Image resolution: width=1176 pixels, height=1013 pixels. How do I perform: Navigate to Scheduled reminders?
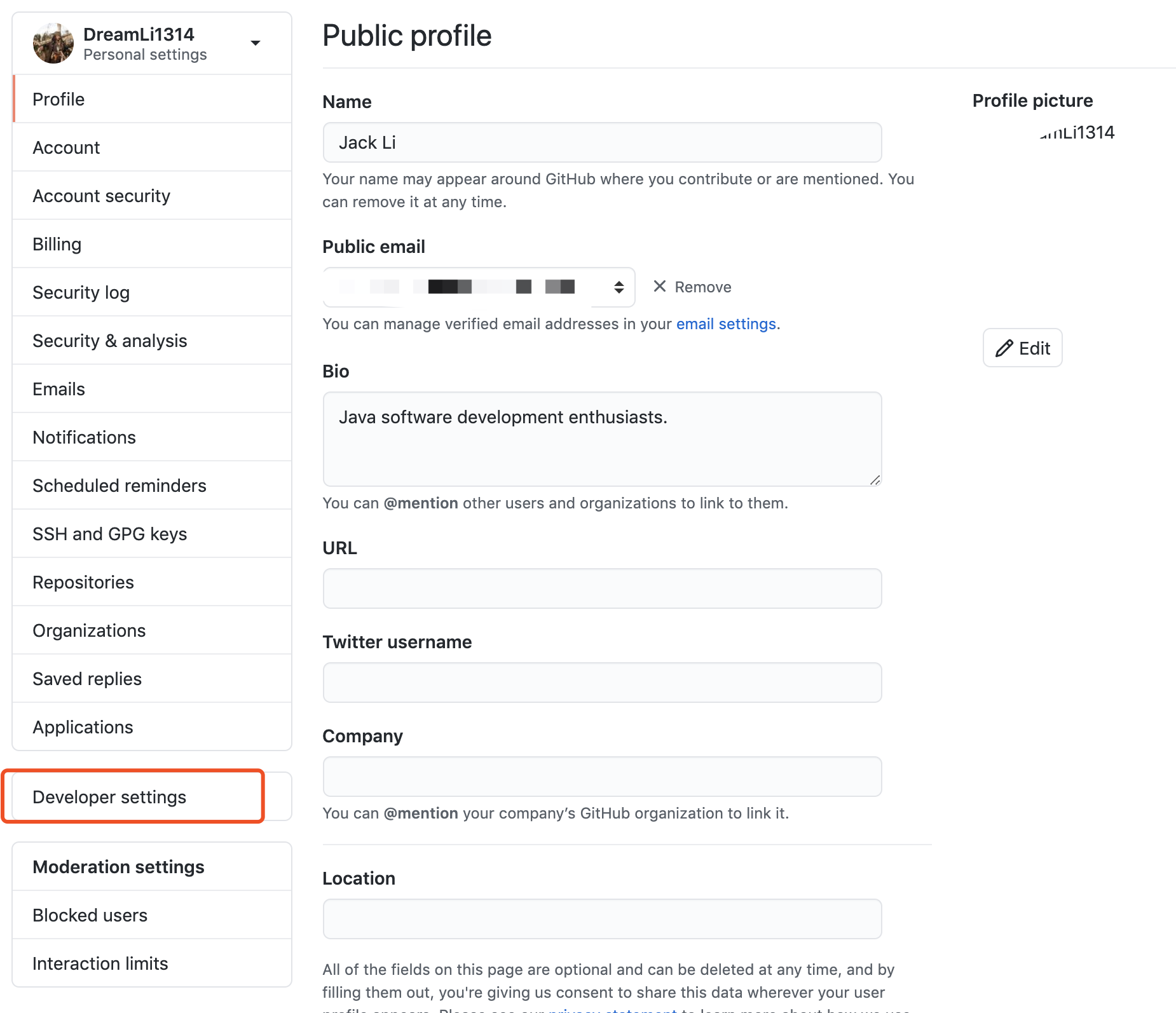click(120, 486)
